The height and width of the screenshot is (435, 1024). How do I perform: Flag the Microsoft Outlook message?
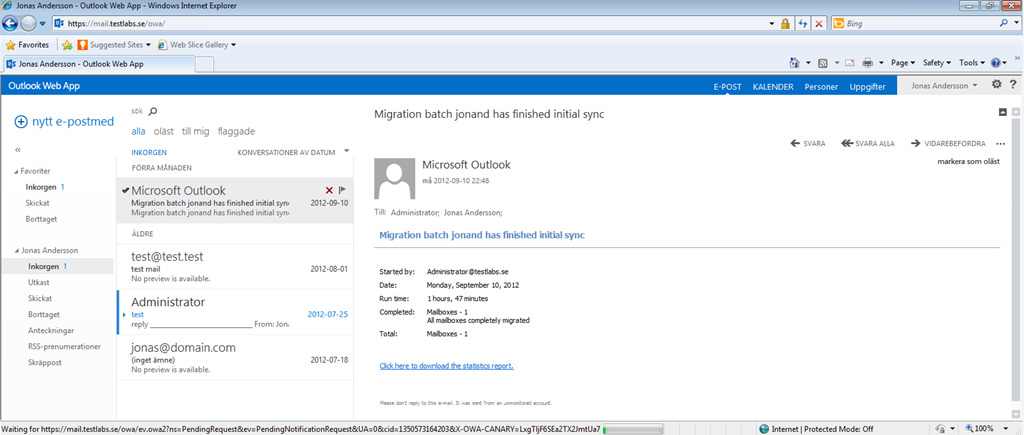(x=342, y=190)
